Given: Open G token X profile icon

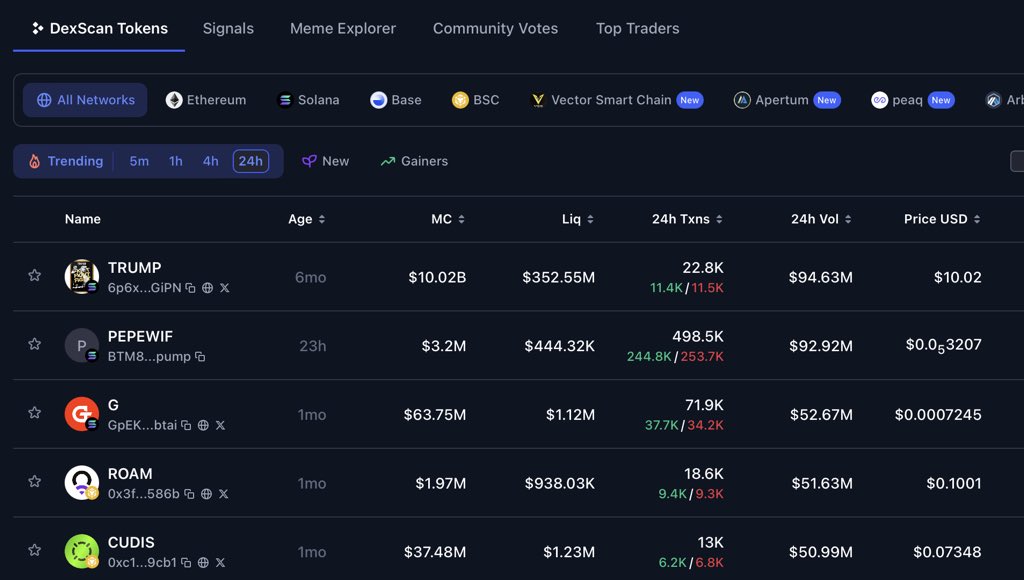Looking at the screenshot, I should [x=220, y=425].
